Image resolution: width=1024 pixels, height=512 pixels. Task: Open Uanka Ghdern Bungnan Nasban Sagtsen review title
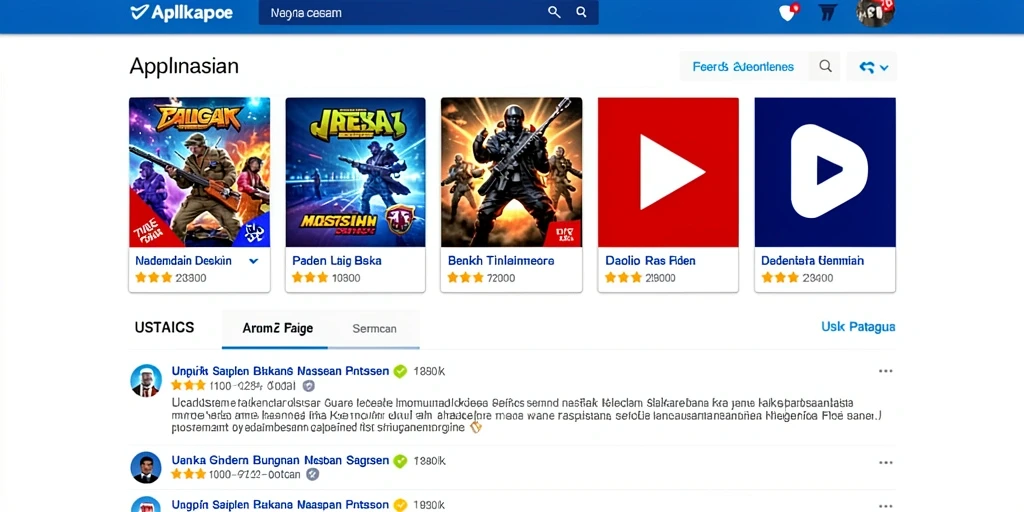tap(280, 460)
